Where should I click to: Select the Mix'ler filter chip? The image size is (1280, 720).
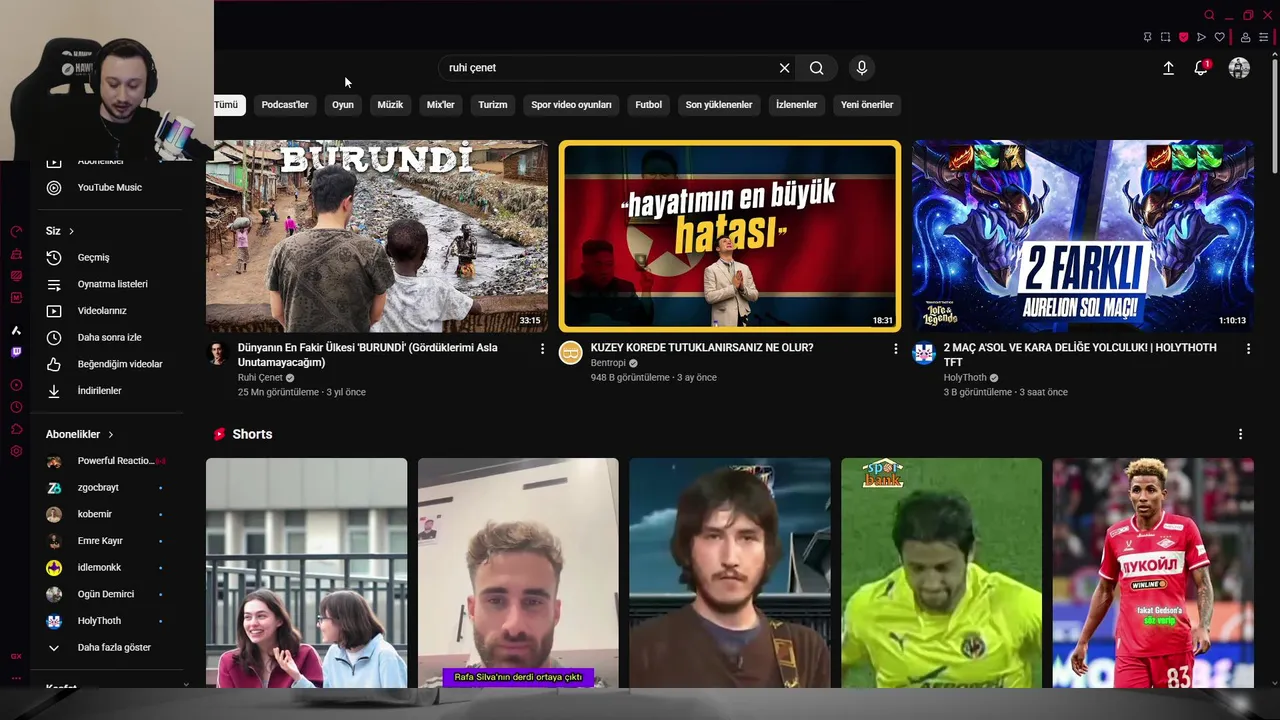click(x=441, y=105)
